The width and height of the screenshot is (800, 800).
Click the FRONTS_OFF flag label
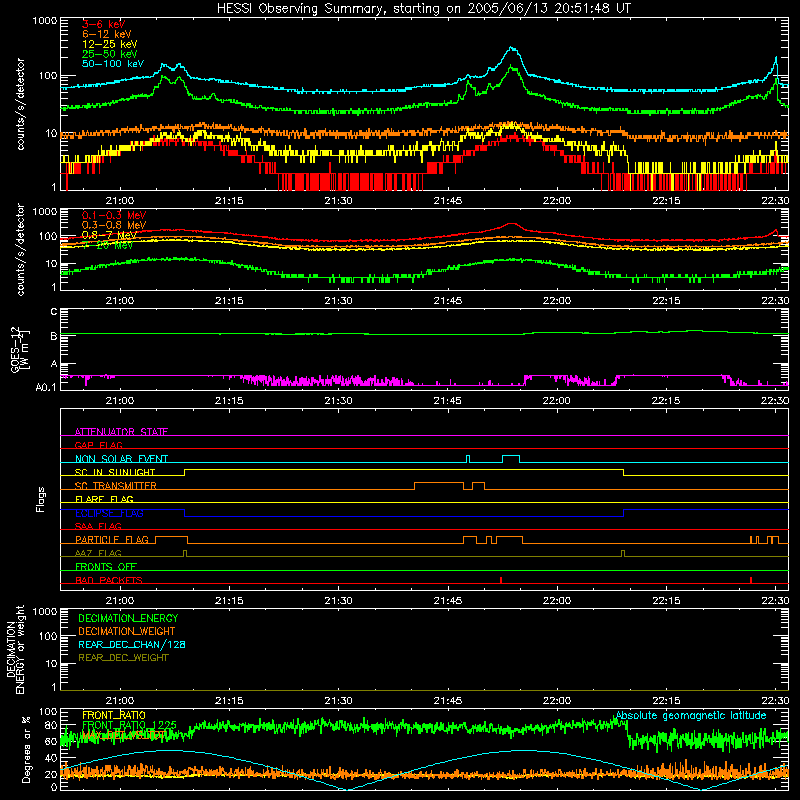[x=106, y=567]
